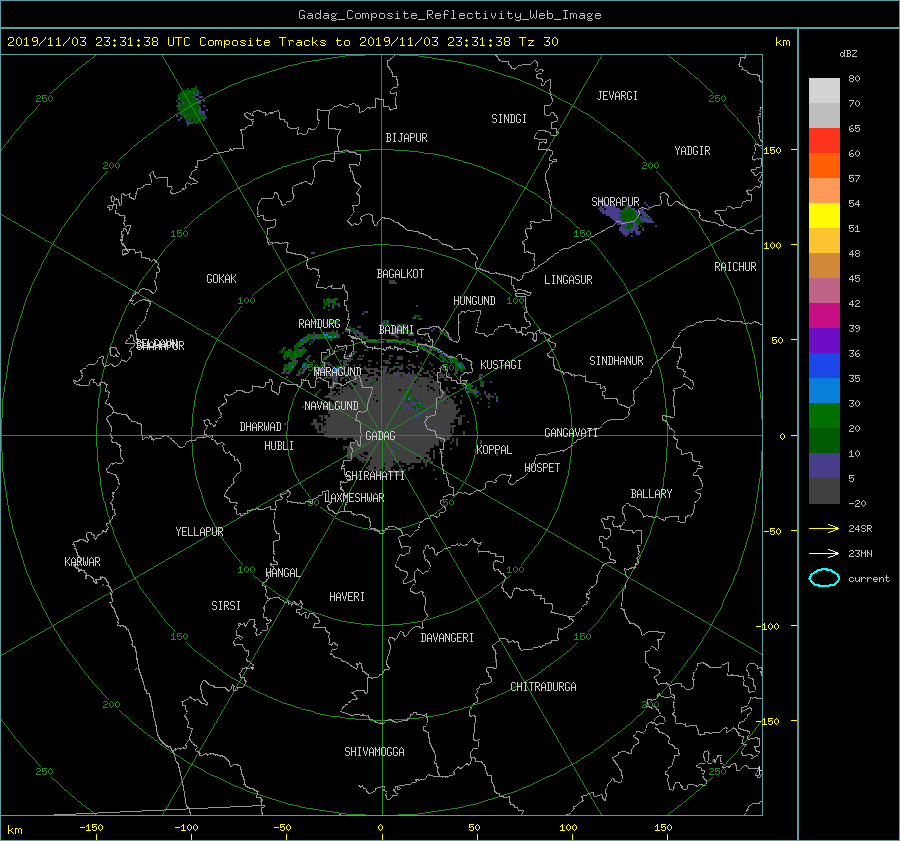Click the YELLAPUR city label
Viewport: 900px width, 841px height.
pos(199,532)
